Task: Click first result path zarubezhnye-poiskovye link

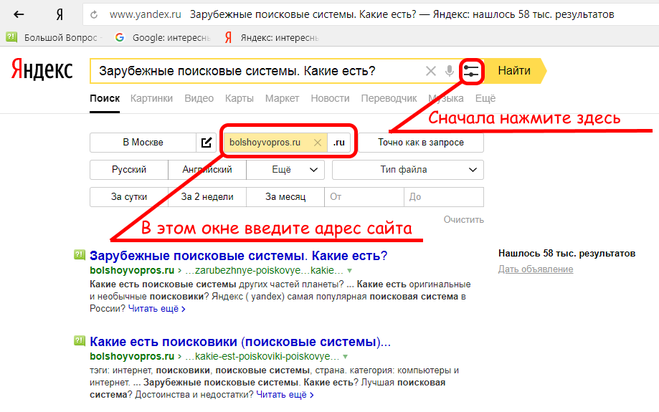Action: 264,270
